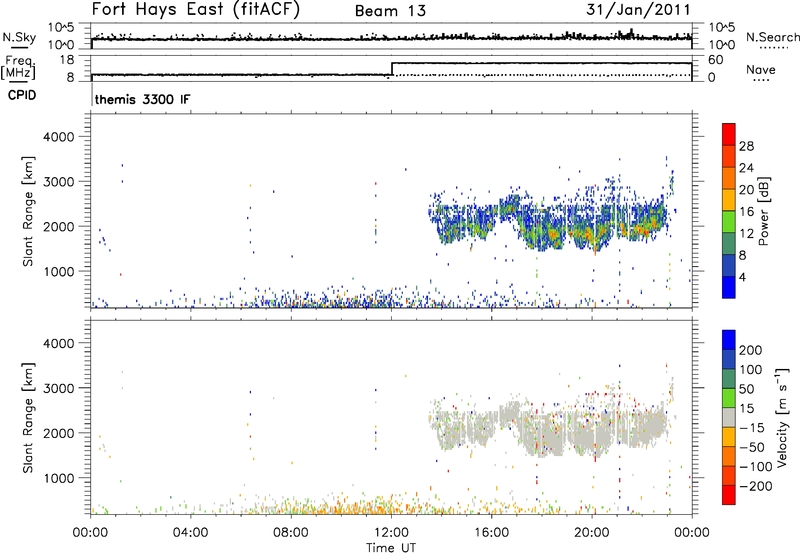800x554 pixels.
Task: Click the "Fort Hays East (fitACF)" title
Action: click(196, 9)
